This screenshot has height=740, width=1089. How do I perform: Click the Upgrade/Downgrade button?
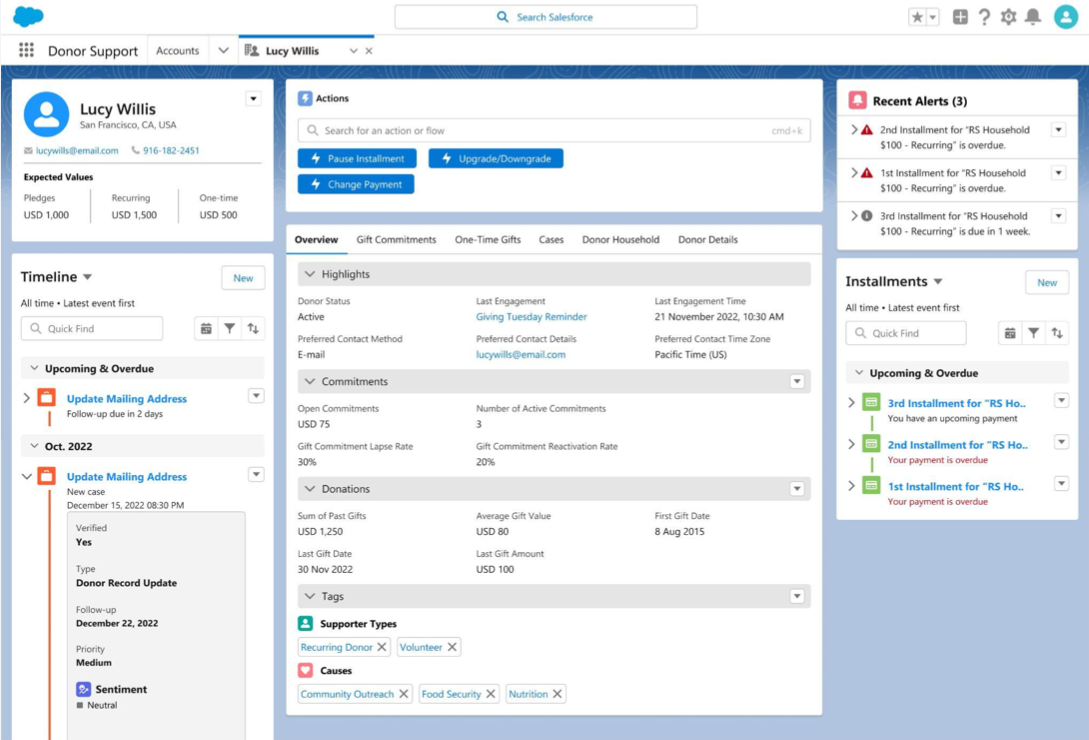point(496,158)
